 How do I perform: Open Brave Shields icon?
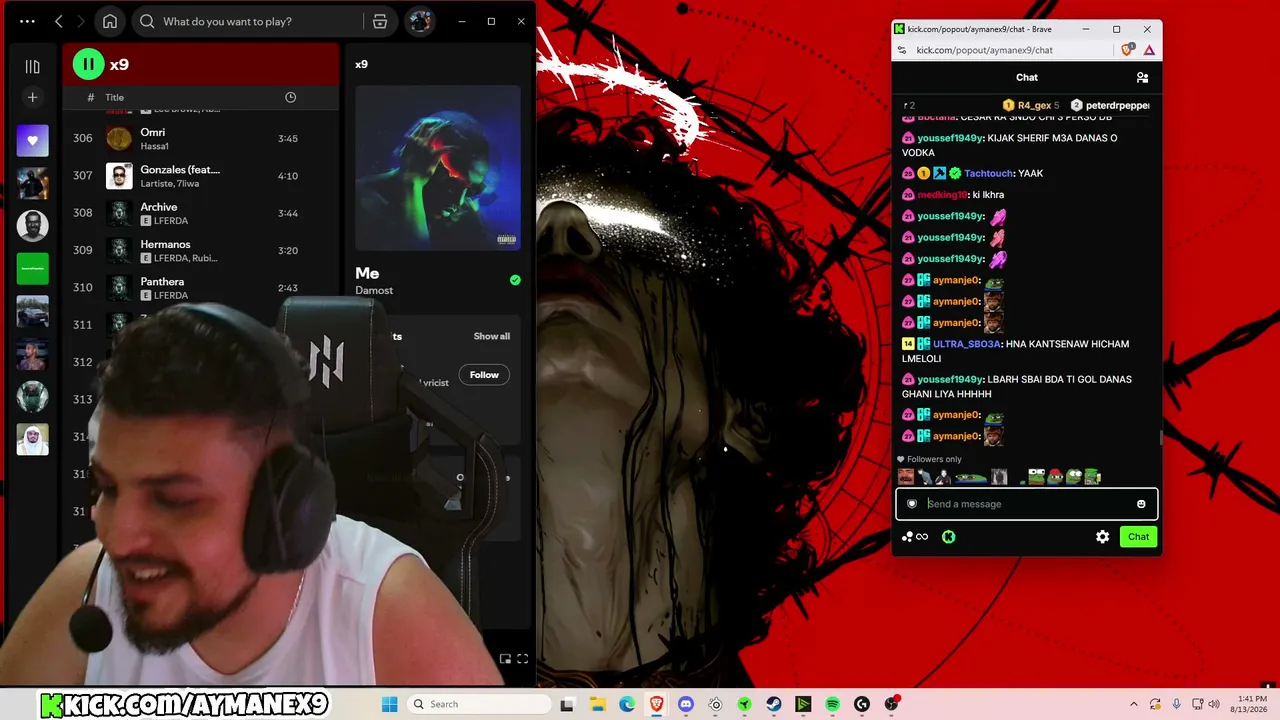point(1128,50)
